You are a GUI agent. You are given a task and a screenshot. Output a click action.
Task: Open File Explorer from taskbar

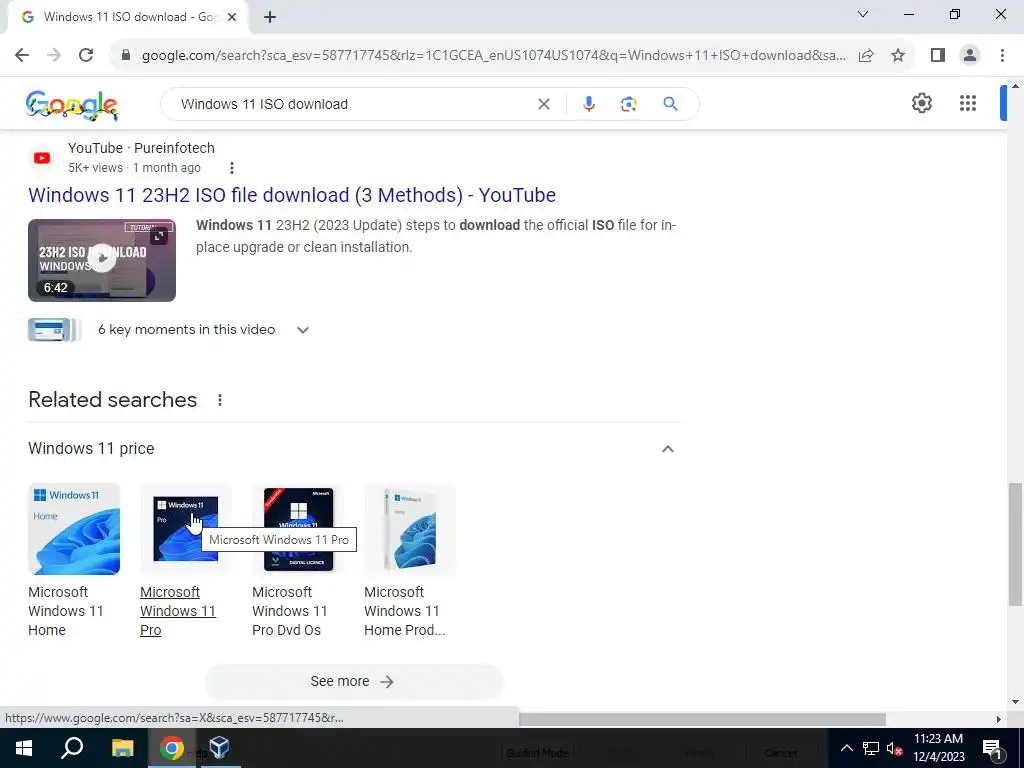122,748
